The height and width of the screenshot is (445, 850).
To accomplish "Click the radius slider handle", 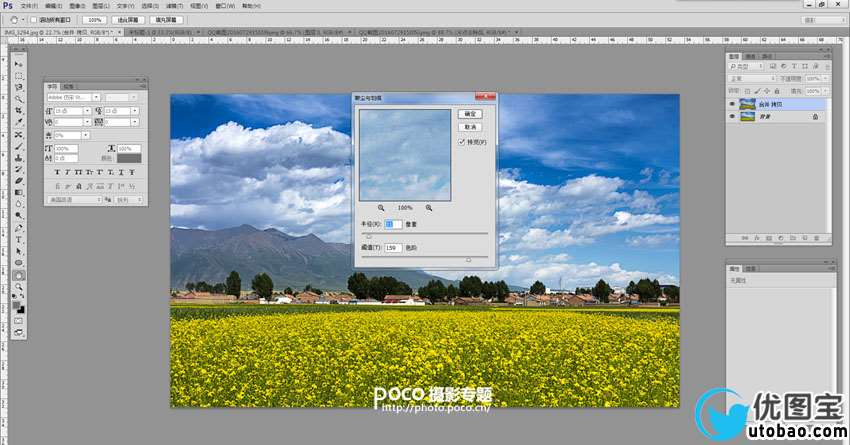I will (369, 236).
